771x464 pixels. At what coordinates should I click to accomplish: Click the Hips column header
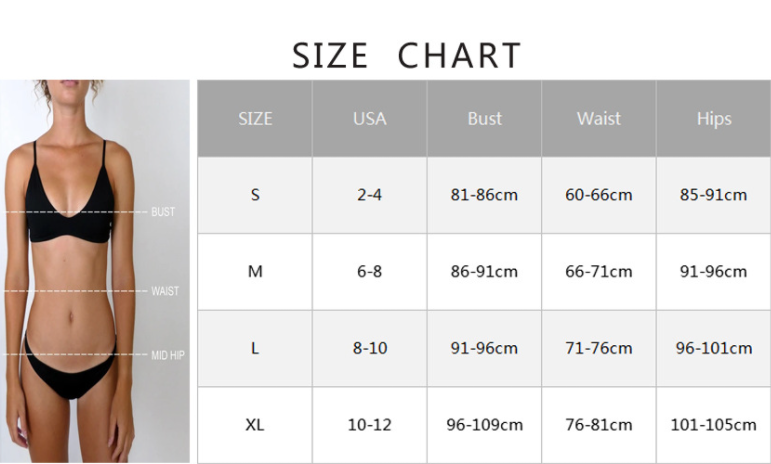click(x=714, y=119)
